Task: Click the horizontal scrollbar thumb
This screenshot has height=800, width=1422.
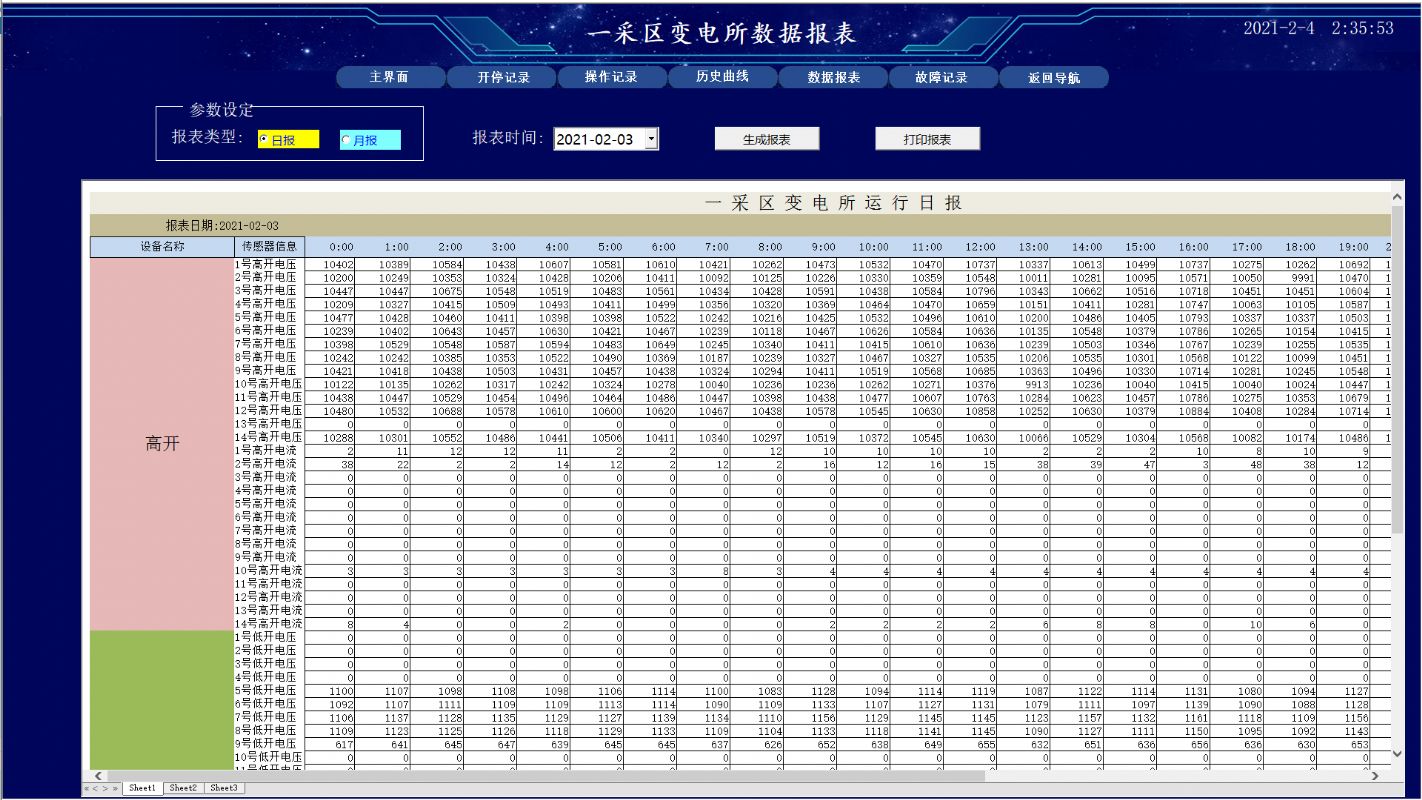Action: pos(545,775)
